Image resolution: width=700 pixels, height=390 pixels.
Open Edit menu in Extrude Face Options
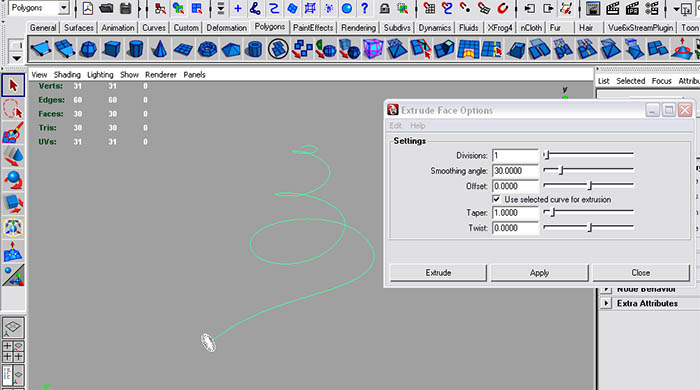tap(396, 125)
